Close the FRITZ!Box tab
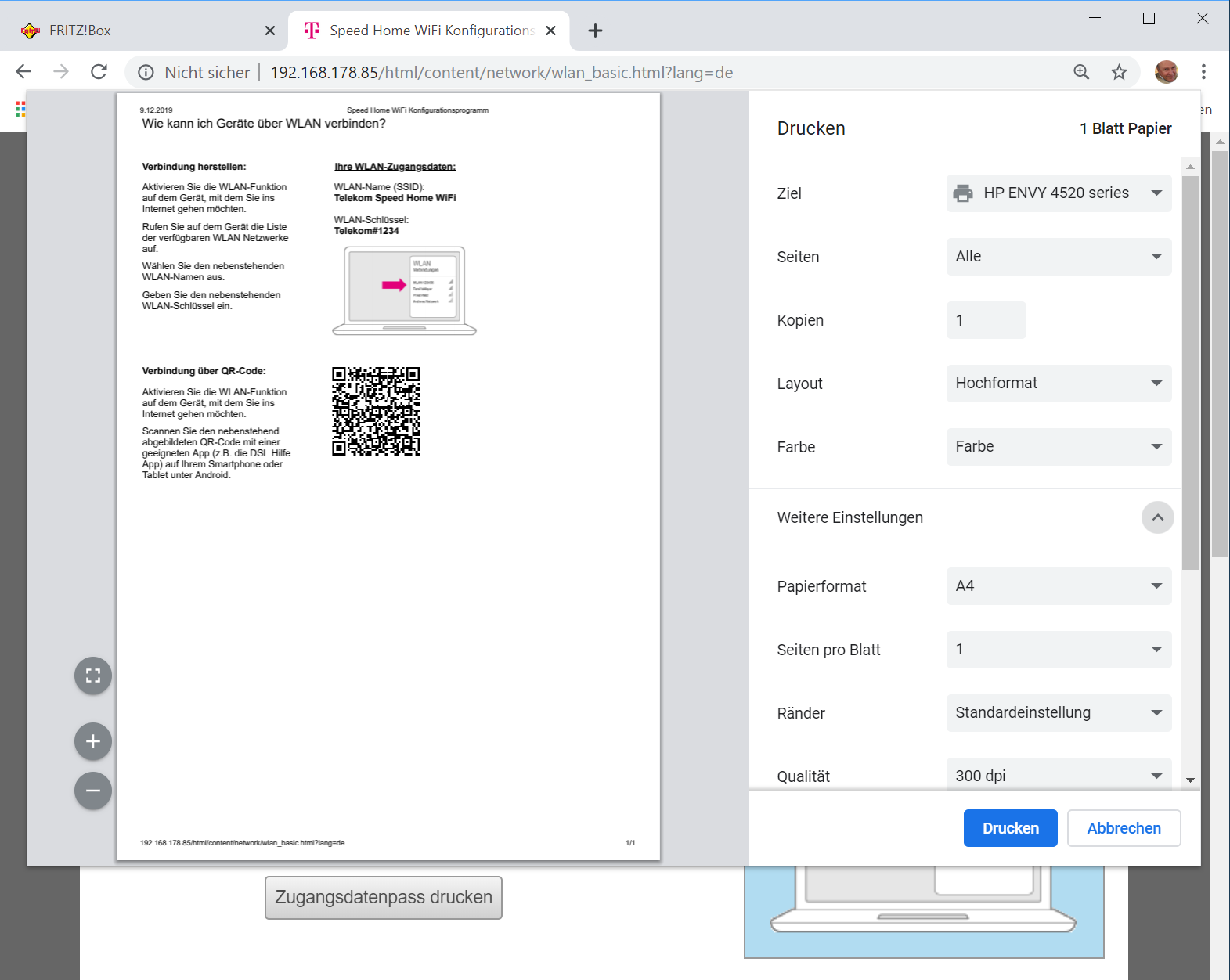This screenshot has height=980, width=1230. pos(270,31)
